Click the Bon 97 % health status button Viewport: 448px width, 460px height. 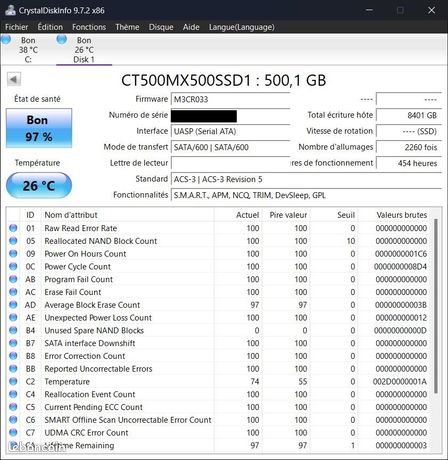(x=39, y=128)
